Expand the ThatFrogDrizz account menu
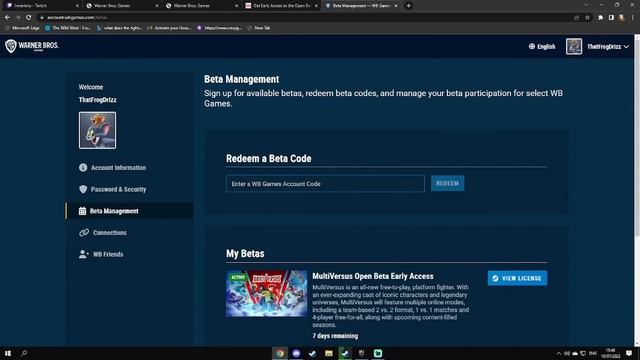 coord(608,47)
